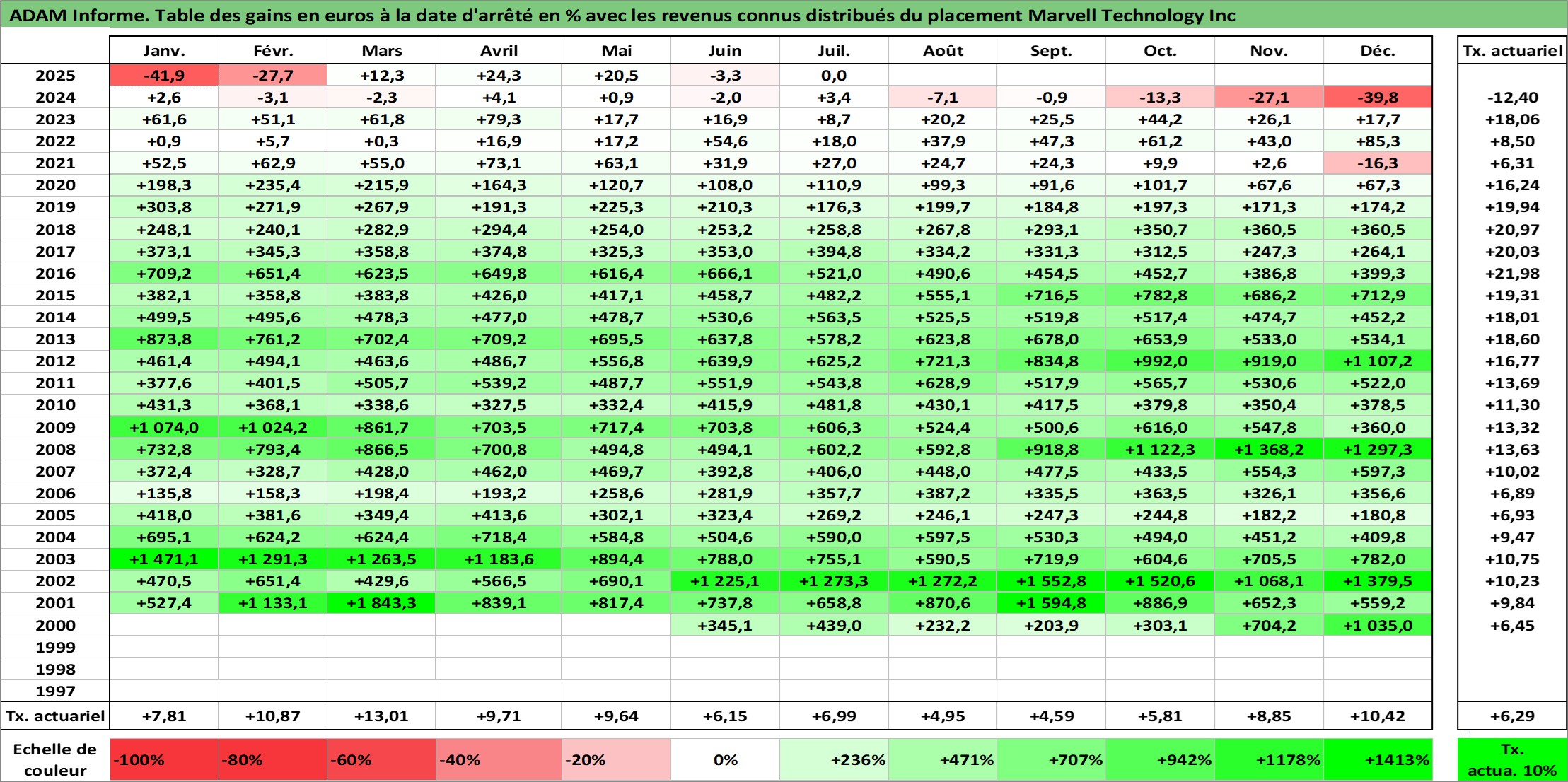Click the 1997 row label
The width and height of the screenshot is (1568, 782).
55,691
